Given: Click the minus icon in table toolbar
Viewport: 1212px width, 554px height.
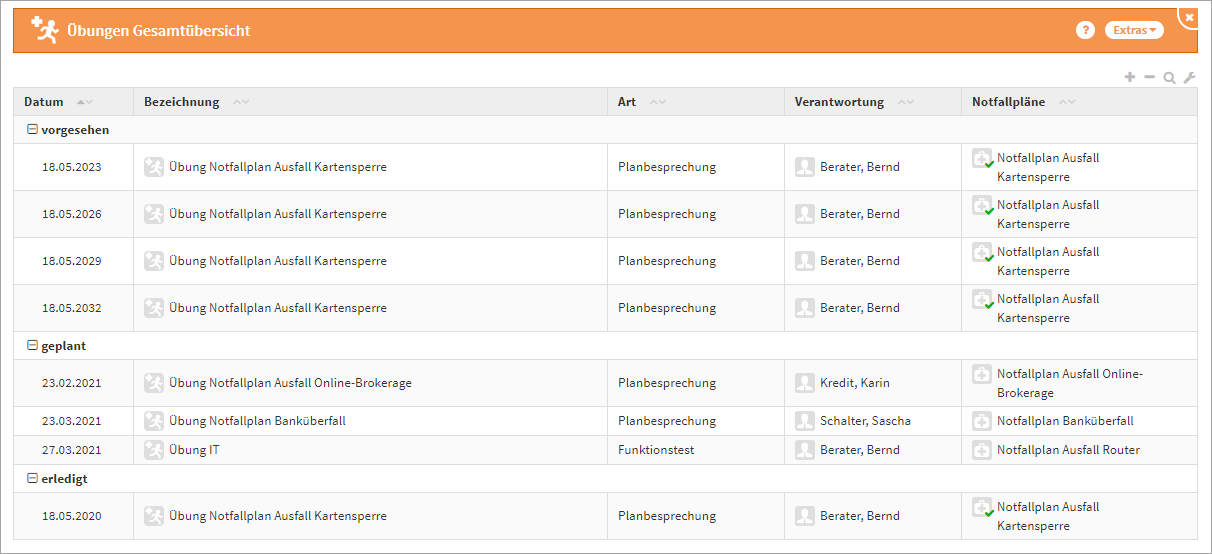Looking at the screenshot, I should pyautogui.click(x=1149, y=77).
